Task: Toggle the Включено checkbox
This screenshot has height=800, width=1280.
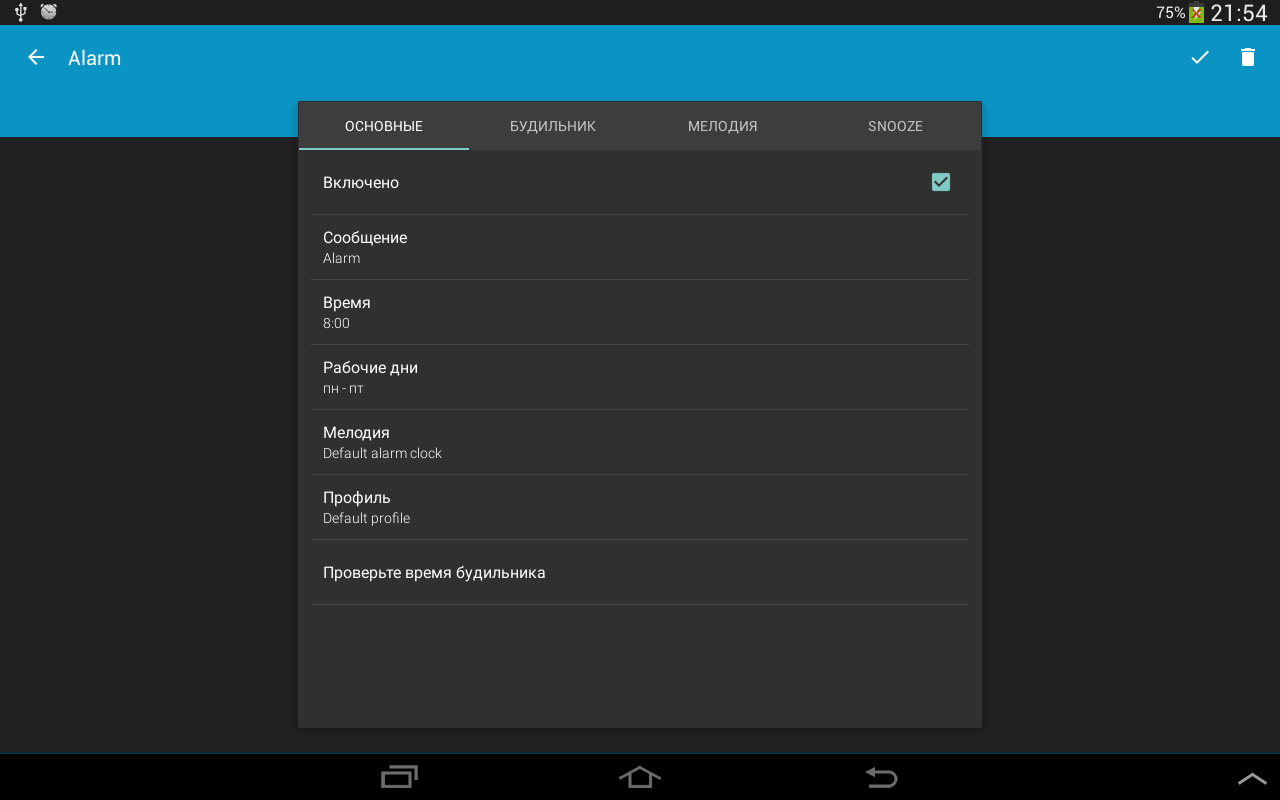Action: coord(940,182)
